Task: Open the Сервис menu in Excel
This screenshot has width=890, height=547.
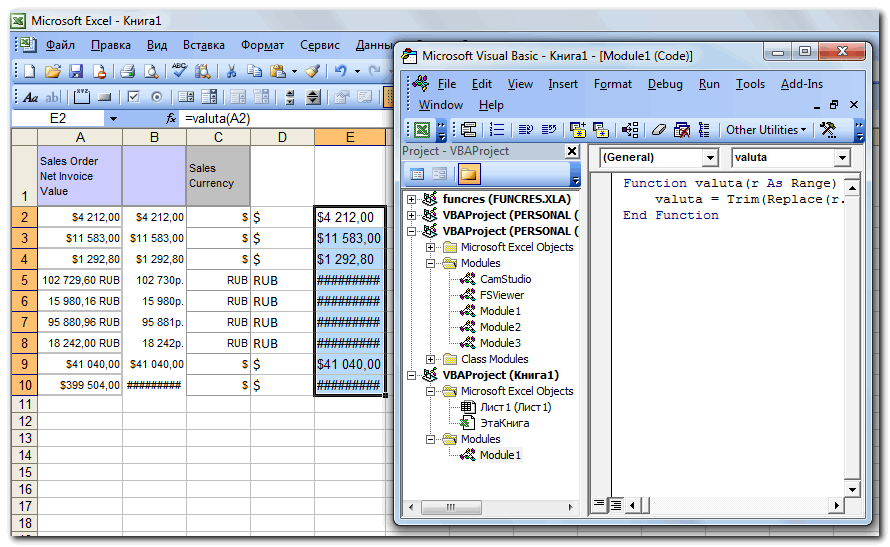Action: [320, 45]
